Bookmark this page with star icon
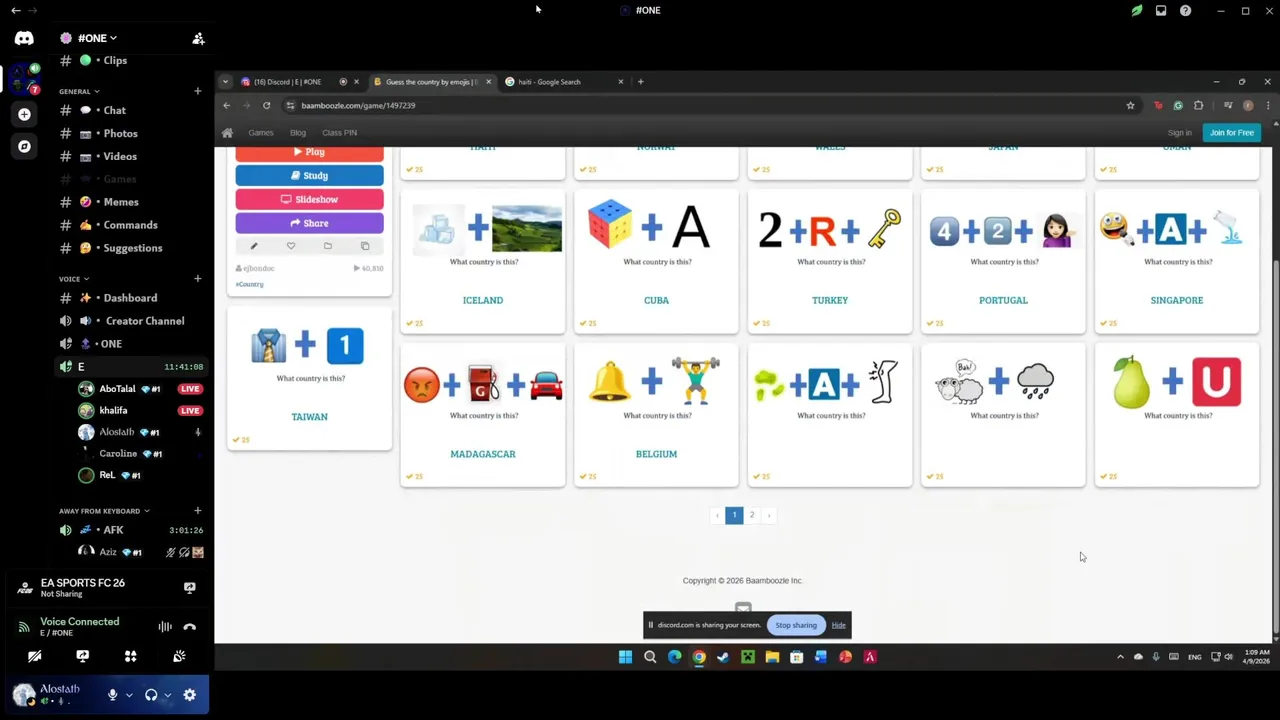Screen dimensions: 1280x720 [x=1131, y=105]
